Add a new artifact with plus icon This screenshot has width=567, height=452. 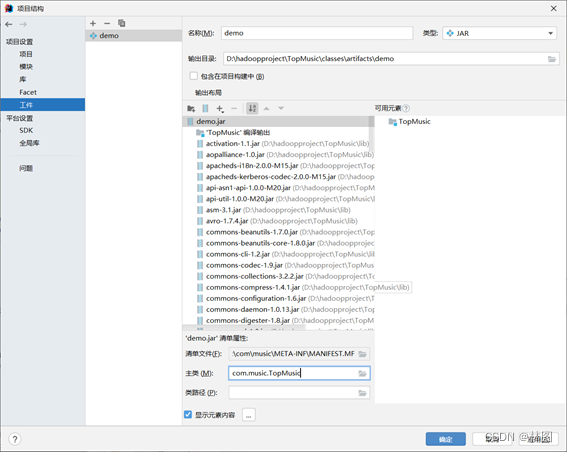coord(93,24)
